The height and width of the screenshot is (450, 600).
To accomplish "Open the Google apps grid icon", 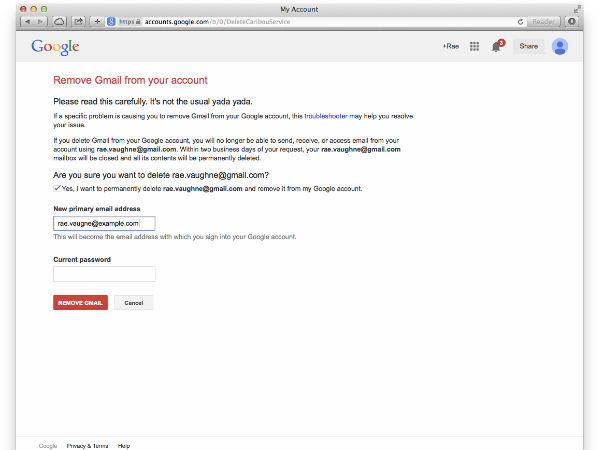I will tap(474, 46).
